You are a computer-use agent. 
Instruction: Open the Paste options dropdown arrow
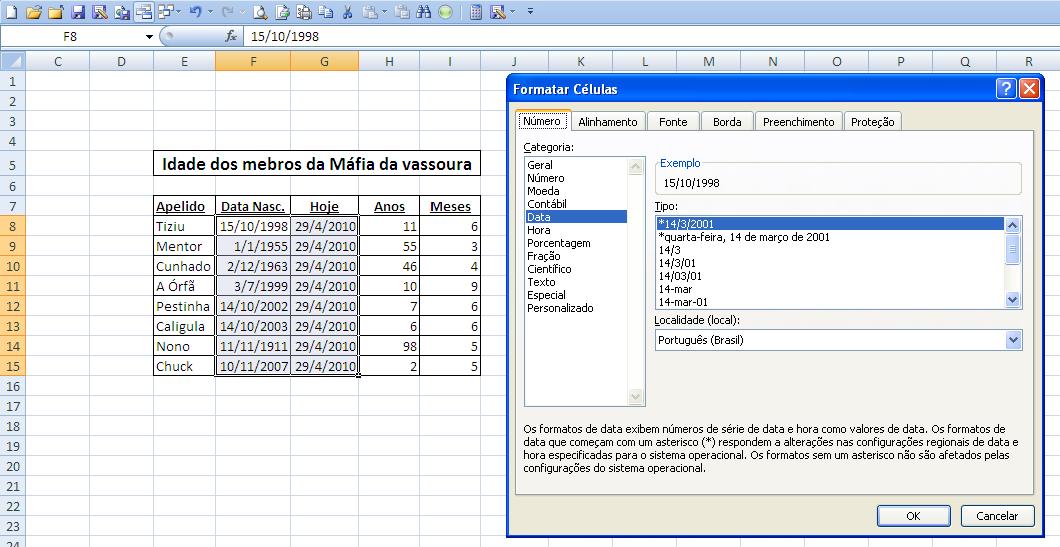click(x=384, y=11)
